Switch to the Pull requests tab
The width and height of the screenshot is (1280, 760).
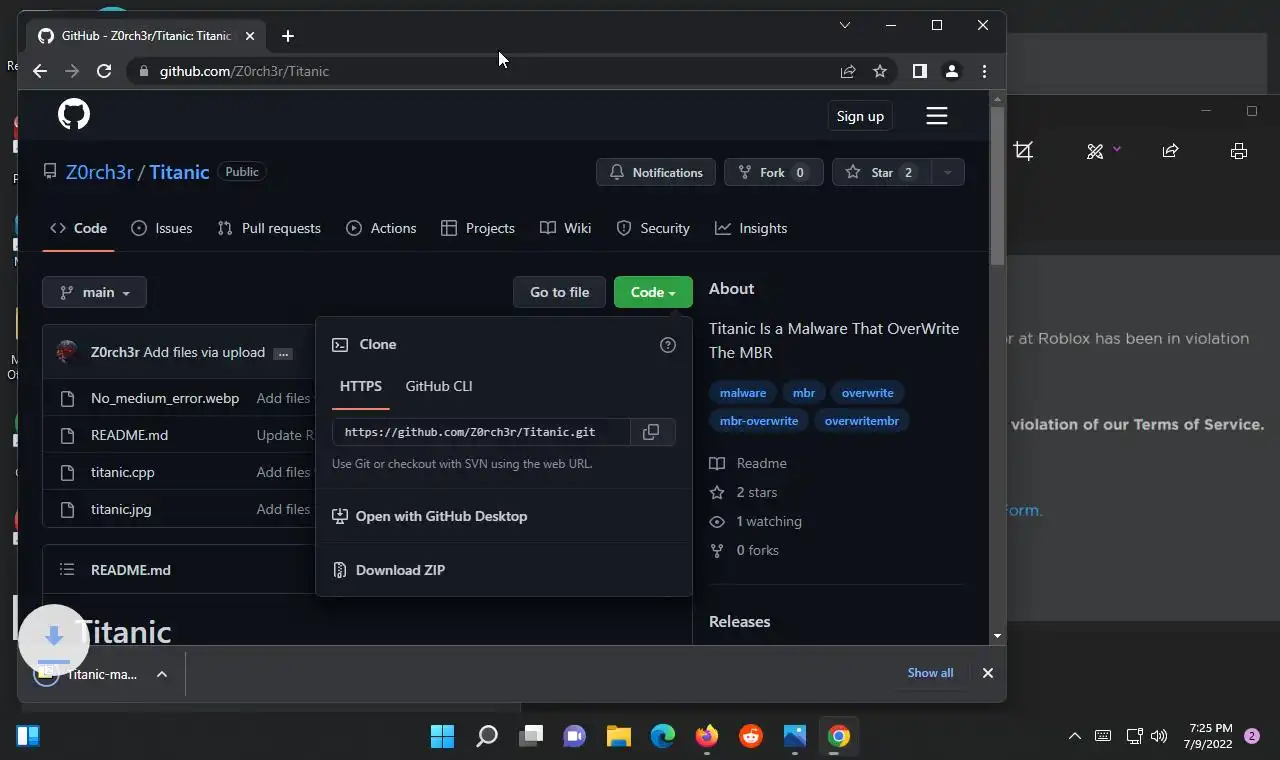(269, 228)
